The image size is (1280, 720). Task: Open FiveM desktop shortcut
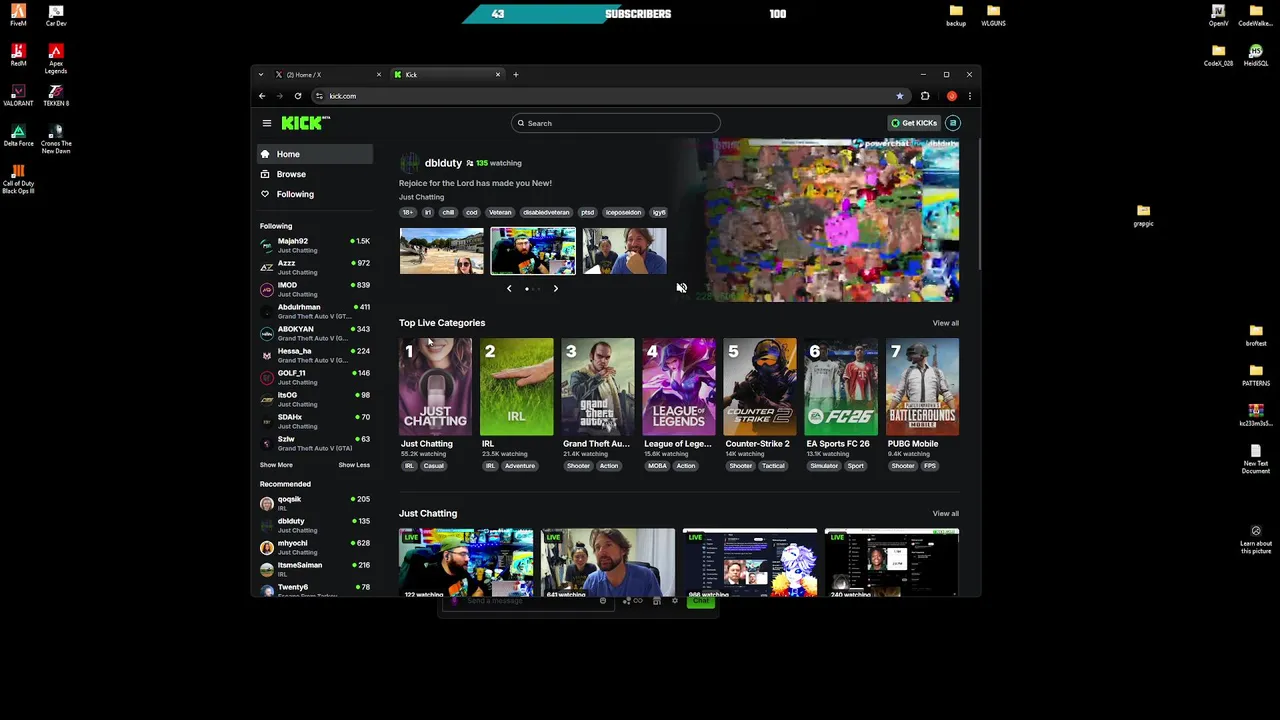point(18,15)
